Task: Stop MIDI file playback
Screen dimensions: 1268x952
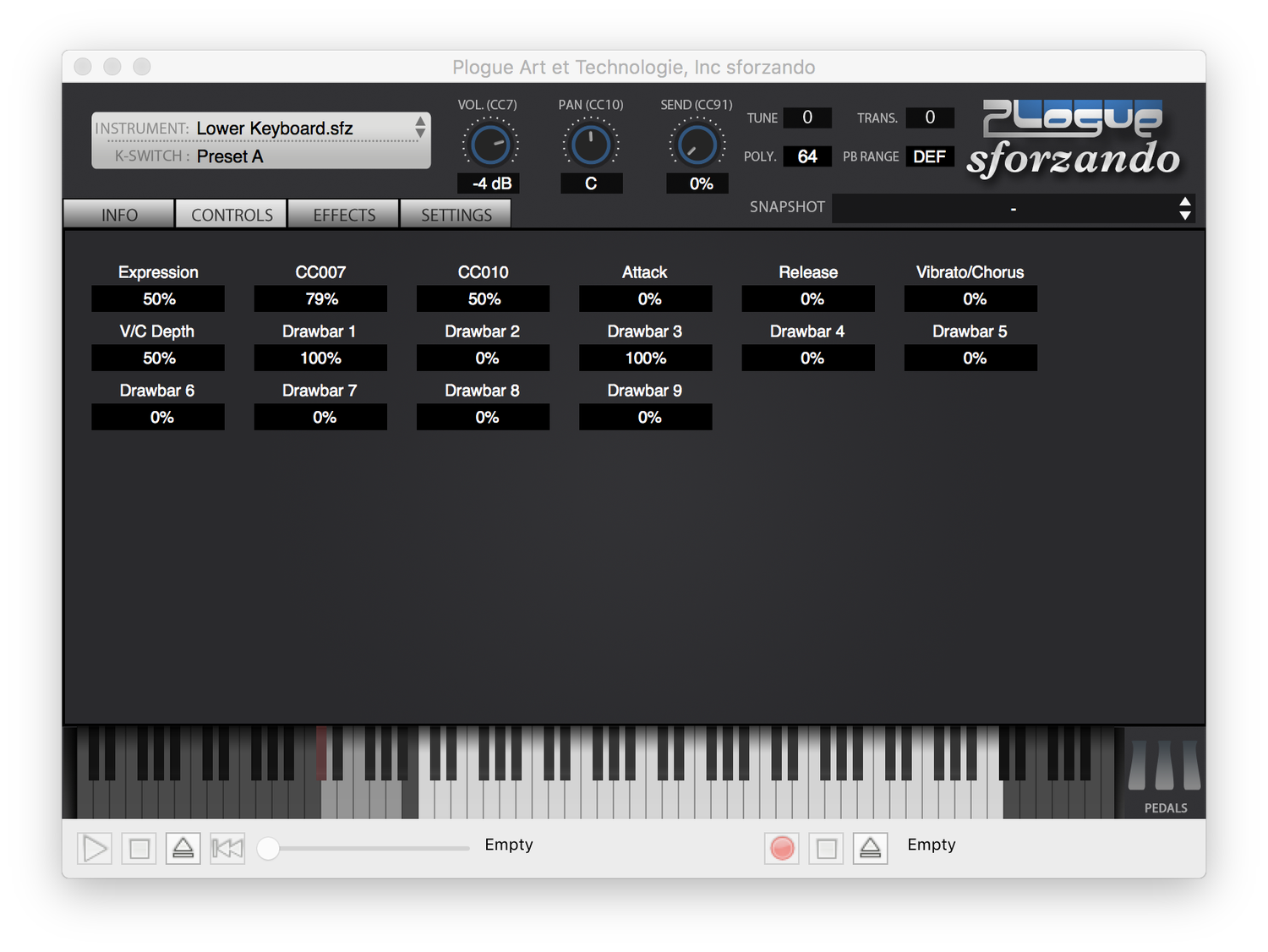Action: (139, 848)
